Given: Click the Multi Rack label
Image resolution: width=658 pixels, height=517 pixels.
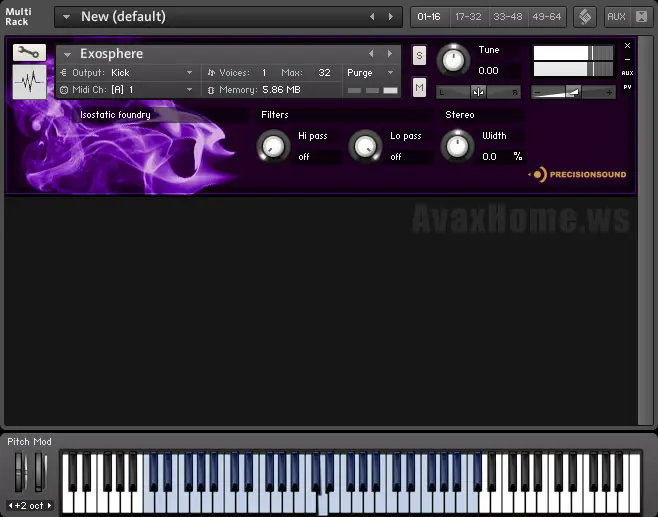Looking at the screenshot, I should click(18, 17).
